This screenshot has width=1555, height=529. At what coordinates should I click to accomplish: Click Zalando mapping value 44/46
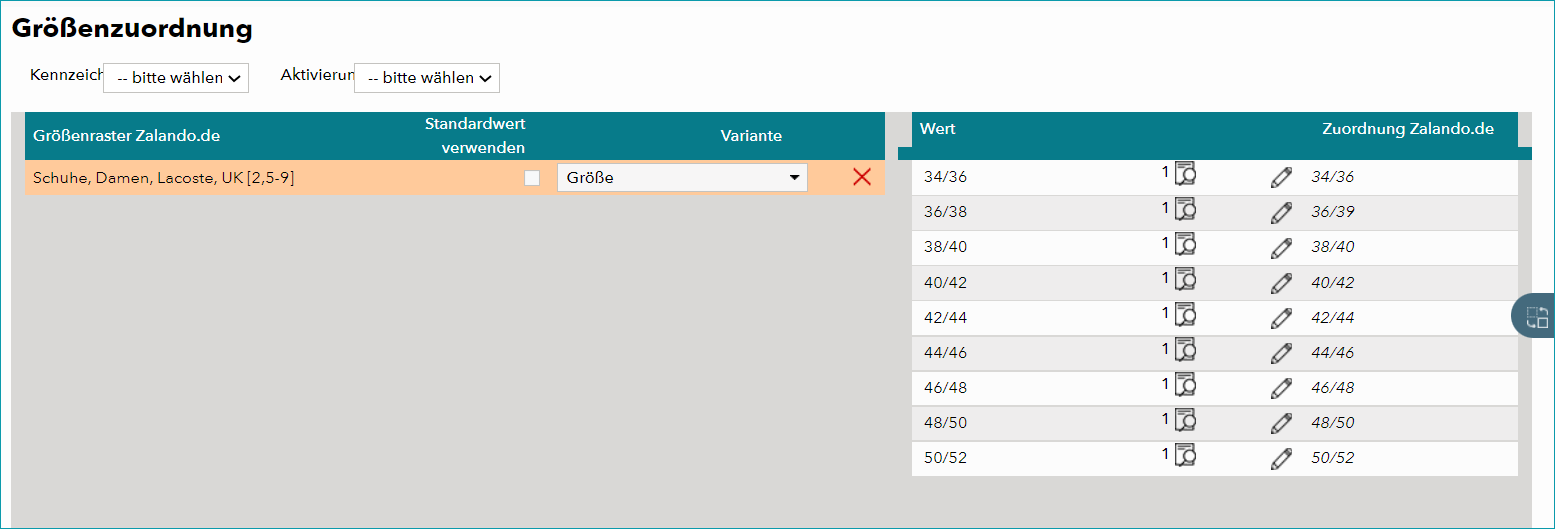[x=1333, y=353]
